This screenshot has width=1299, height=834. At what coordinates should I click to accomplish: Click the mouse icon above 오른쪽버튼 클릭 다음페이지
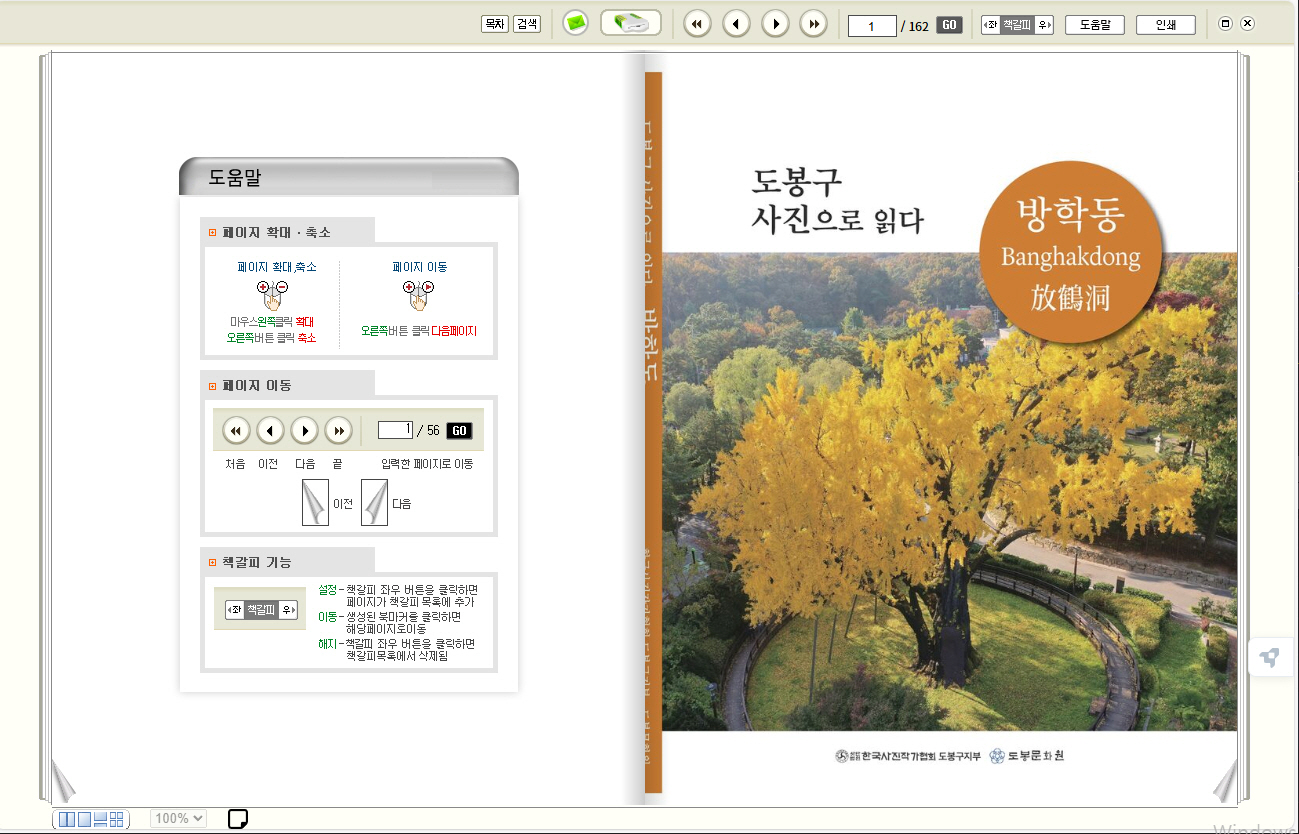point(418,295)
